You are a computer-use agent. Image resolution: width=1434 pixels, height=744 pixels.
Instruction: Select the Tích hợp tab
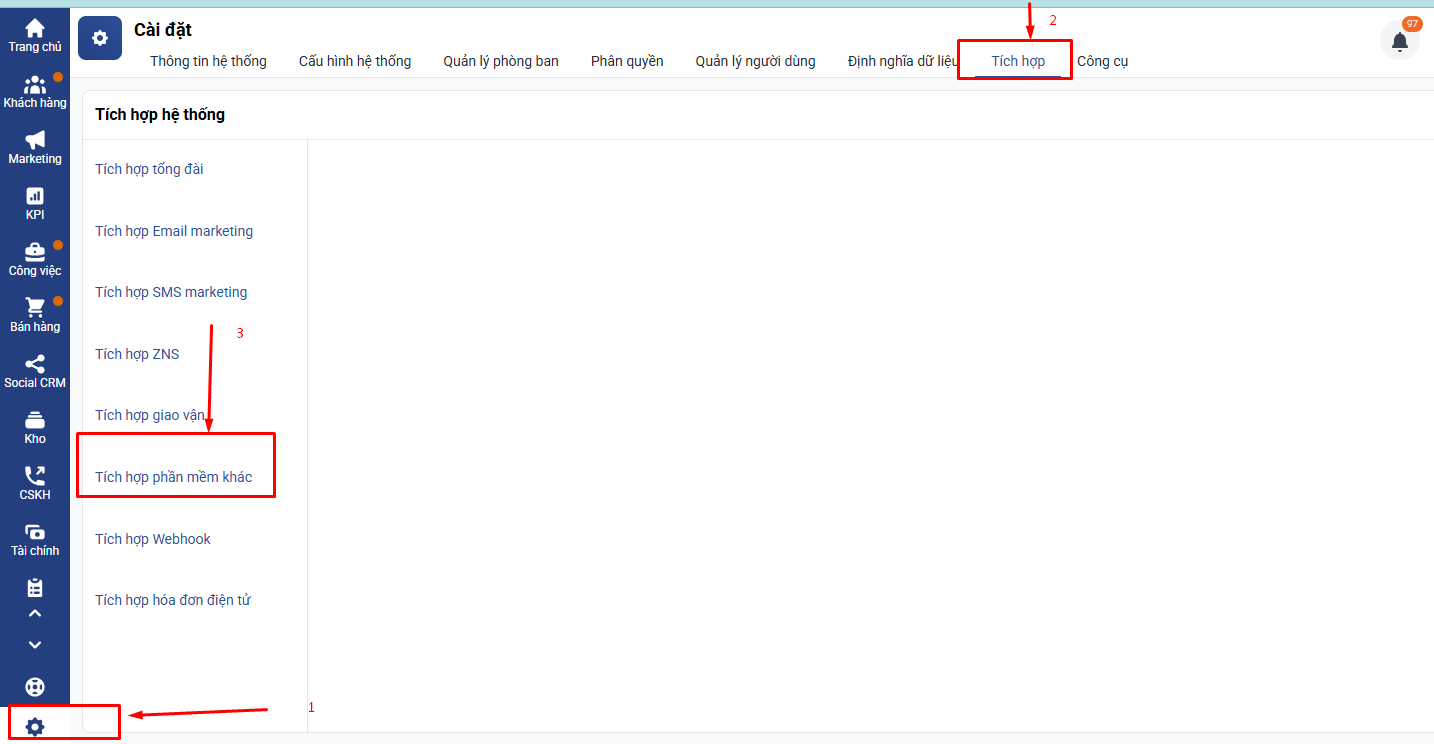click(x=1018, y=61)
